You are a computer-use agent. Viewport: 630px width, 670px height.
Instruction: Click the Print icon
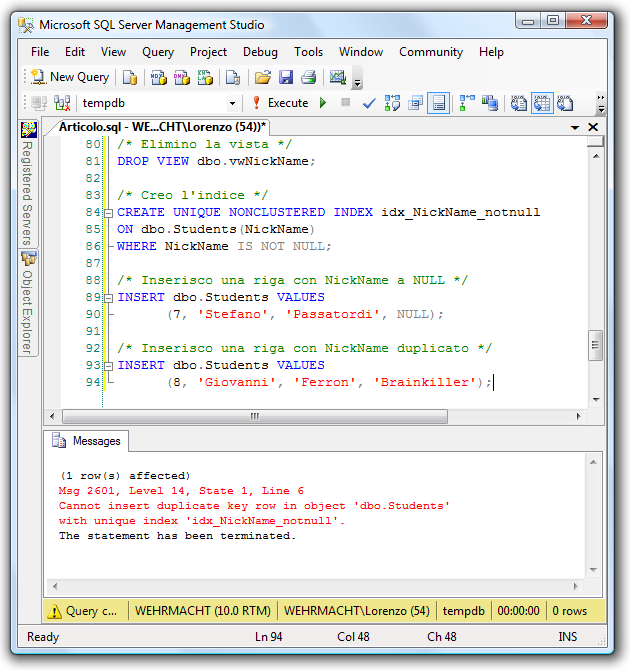pos(309,77)
